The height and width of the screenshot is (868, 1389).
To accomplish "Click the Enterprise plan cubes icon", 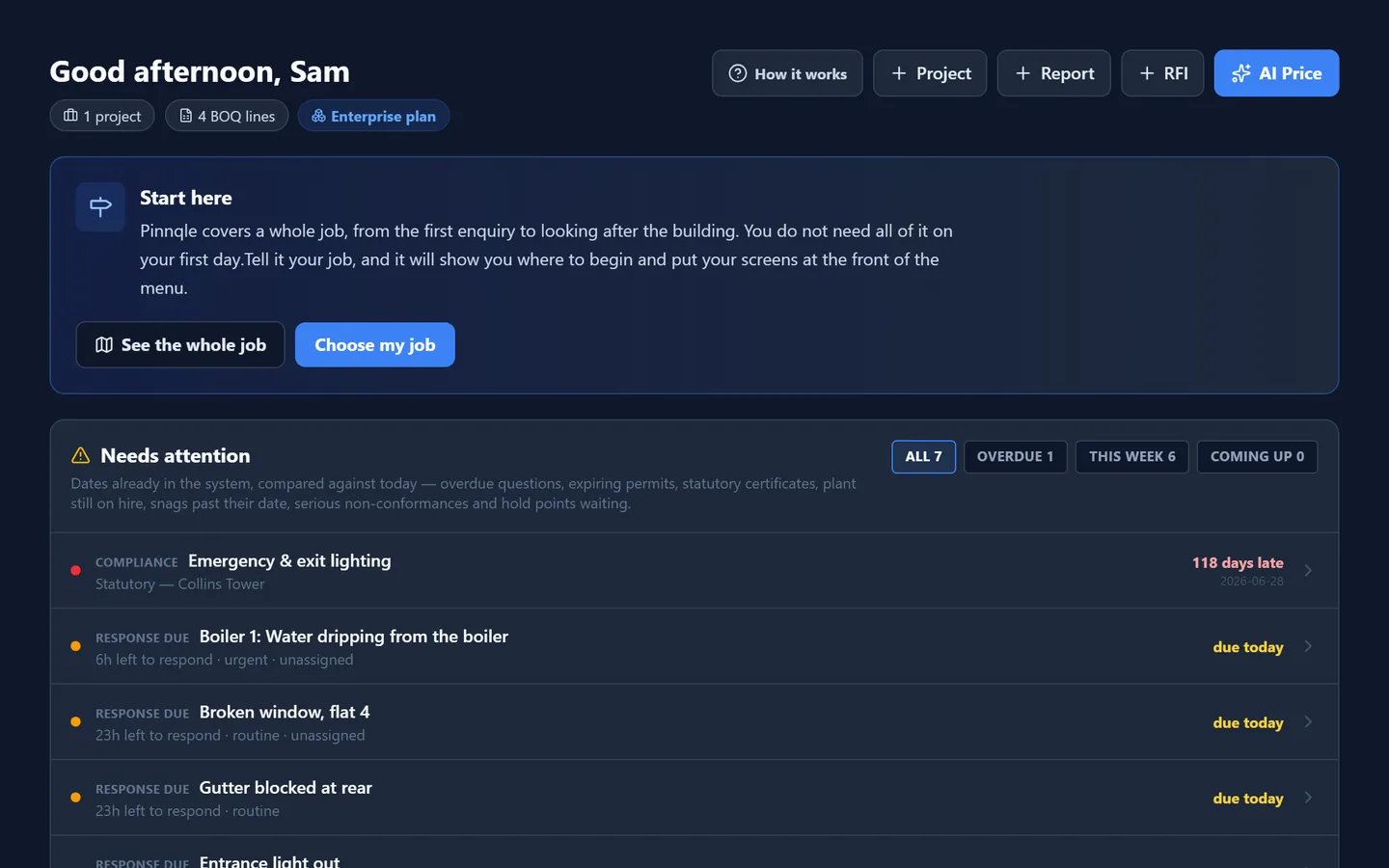I will 318,116.
